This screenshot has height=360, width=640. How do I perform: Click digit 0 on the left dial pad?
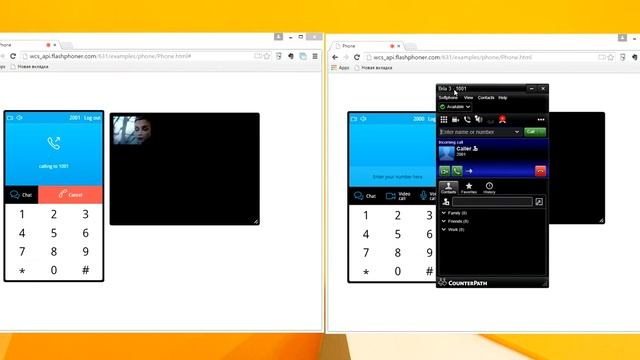tap(54, 270)
